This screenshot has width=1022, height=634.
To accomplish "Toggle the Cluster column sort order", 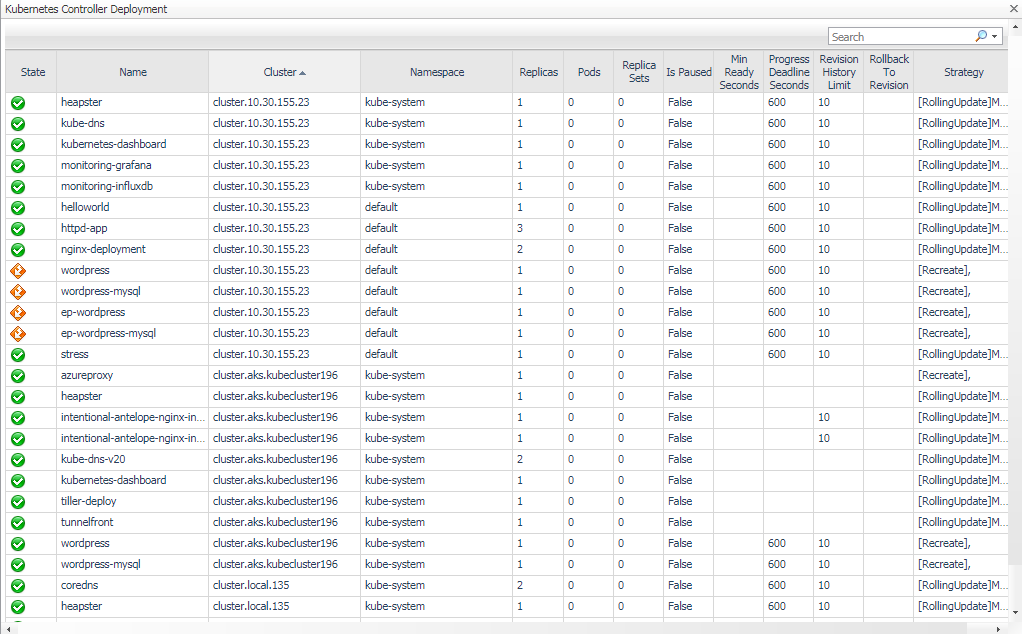I will (x=284, y=72).
